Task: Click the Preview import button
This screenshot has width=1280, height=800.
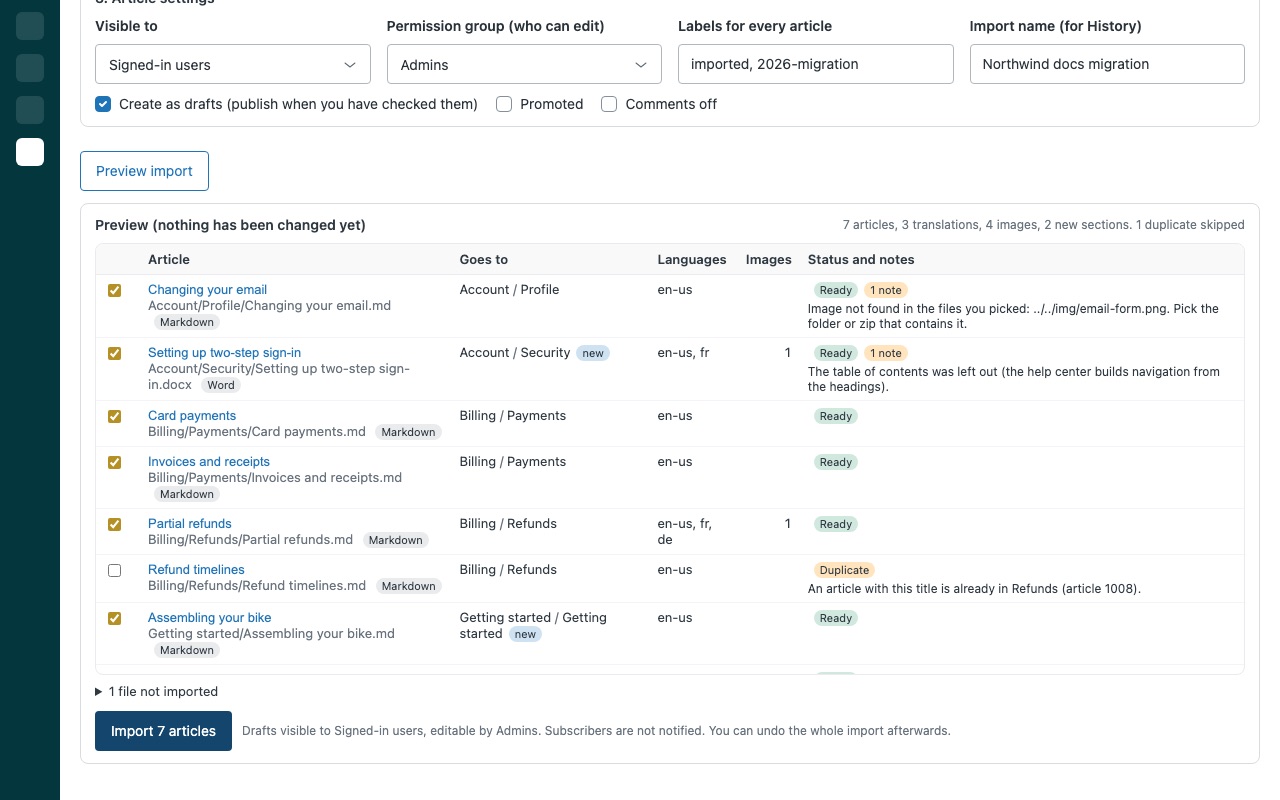Action: pyautogui.click(x=144, y=171)
